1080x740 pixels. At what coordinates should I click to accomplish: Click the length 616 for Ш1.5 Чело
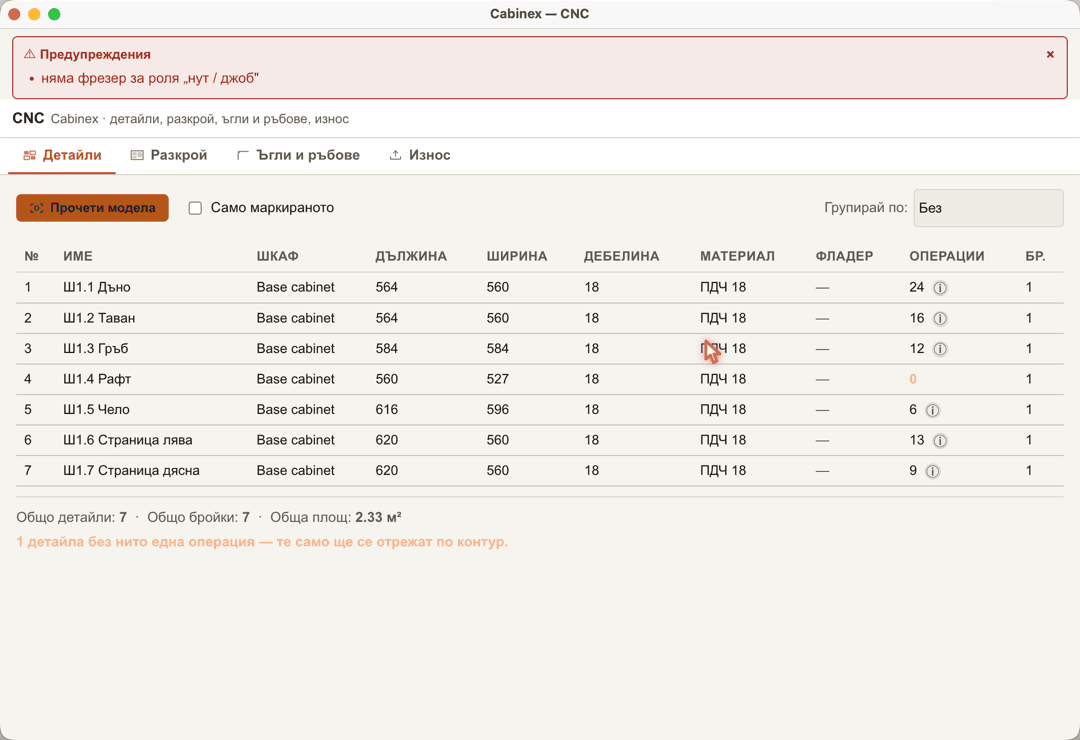(387, 409)
